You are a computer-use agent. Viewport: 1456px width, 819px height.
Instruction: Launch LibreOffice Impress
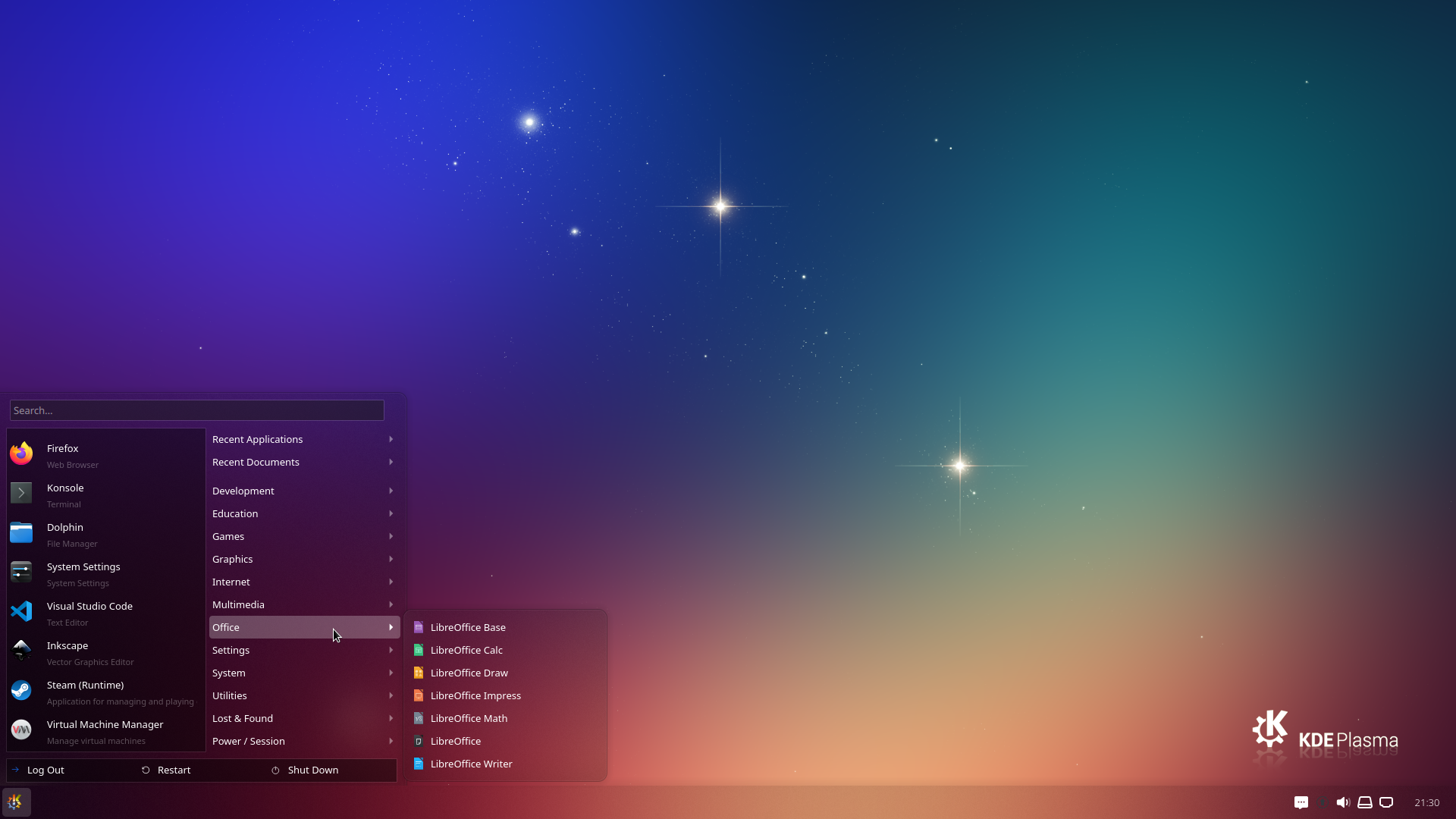[x=505, y=695]
